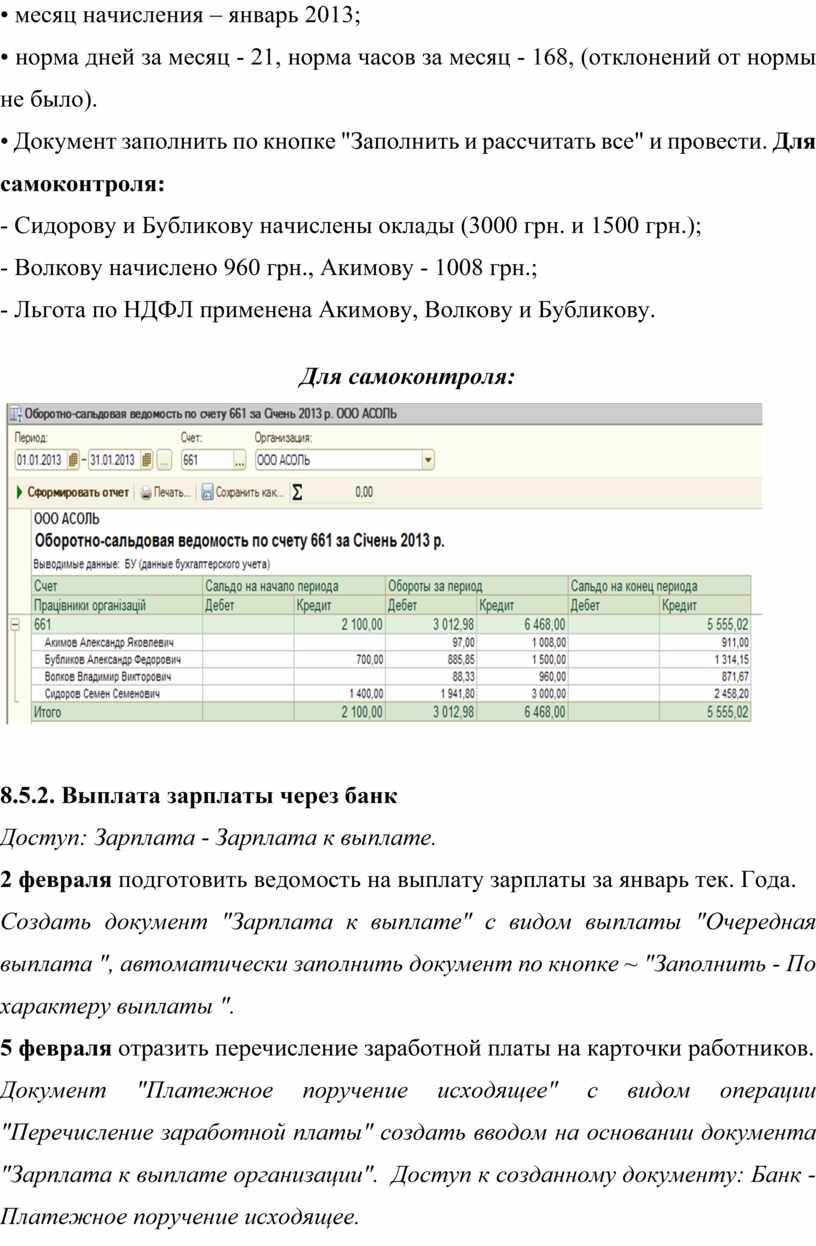Click in the start date field 01.01.2013
The width and height of the screenshot is (816, 1246).
[x=38, y=460]
